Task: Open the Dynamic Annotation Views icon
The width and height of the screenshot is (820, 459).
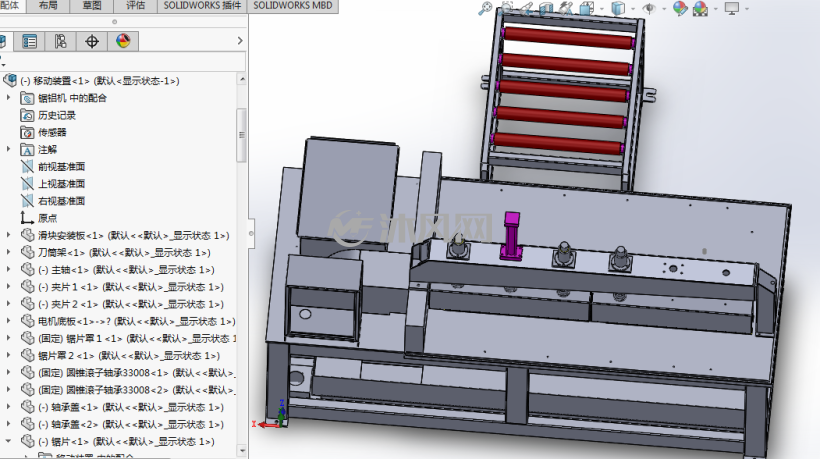Action: pyautogui.click(x=566, y=8)
